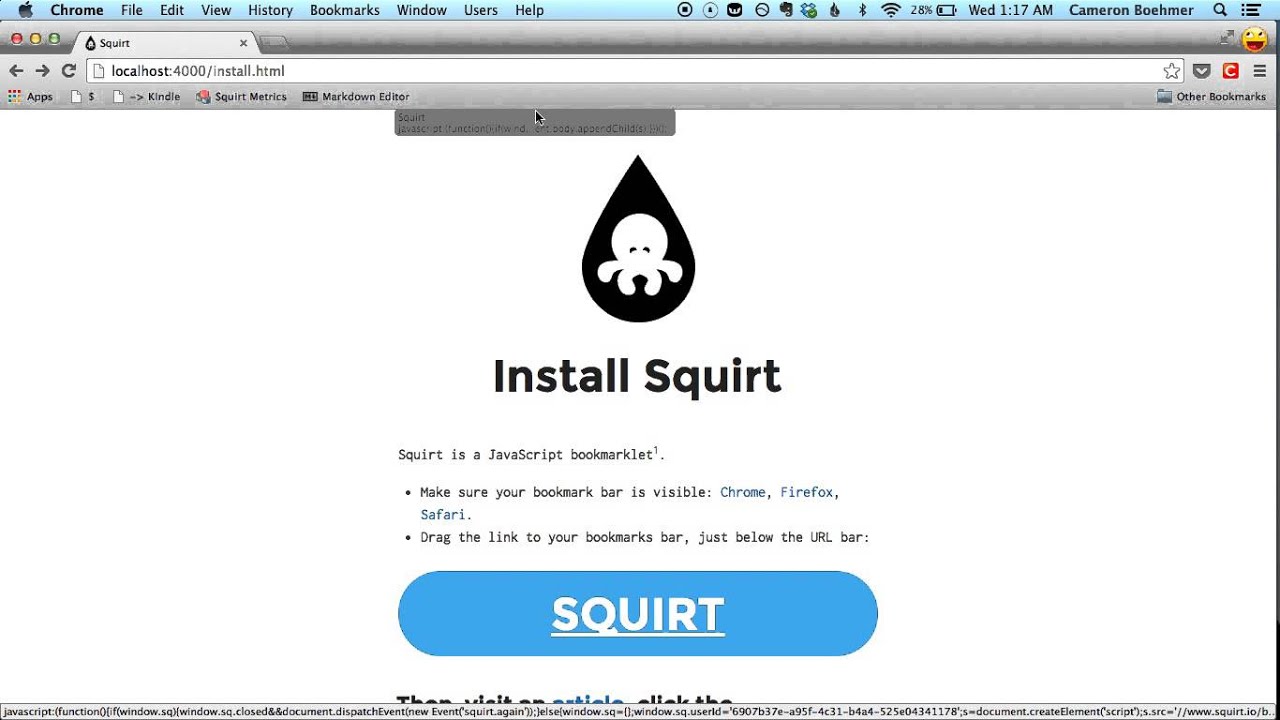
Task: Click the footnote 1 superscript after bookmarklet
Action: point(656,450)
